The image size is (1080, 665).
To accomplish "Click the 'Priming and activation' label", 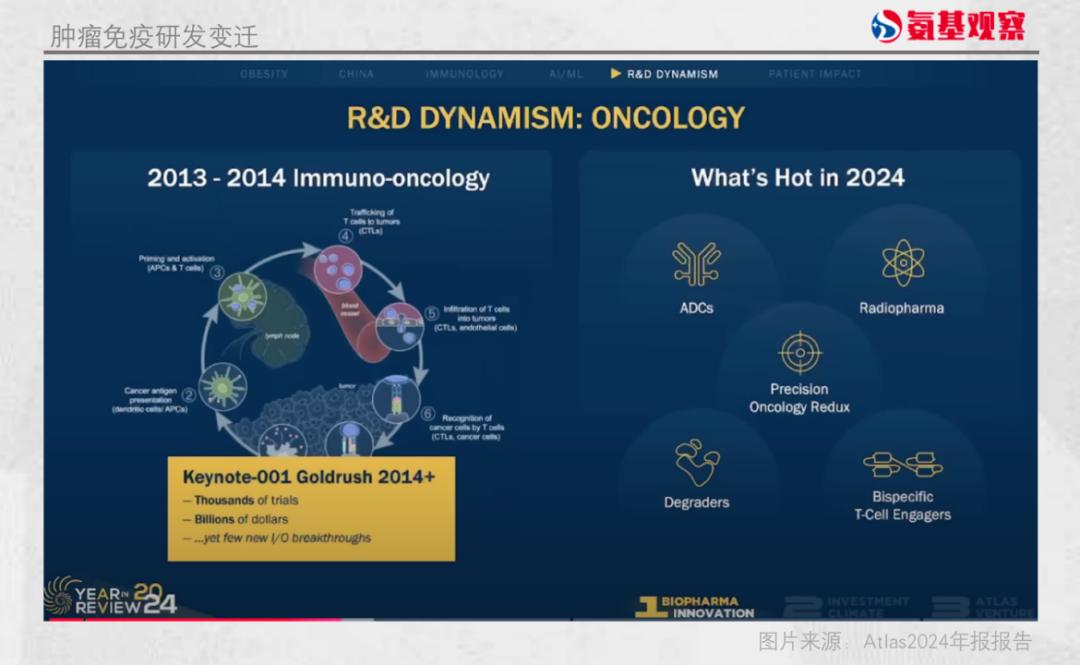I will pyautogui.click(x=176, y=263).
